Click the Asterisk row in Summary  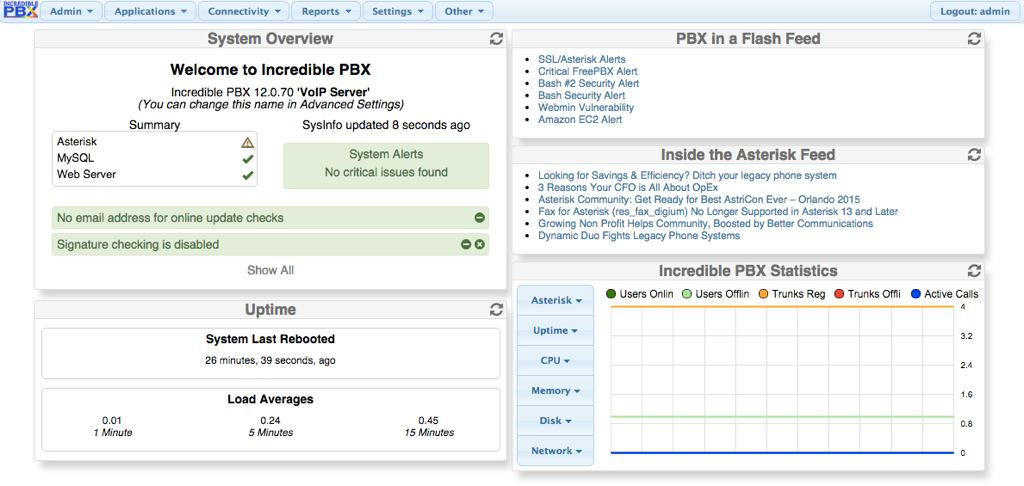pos(155,142)
